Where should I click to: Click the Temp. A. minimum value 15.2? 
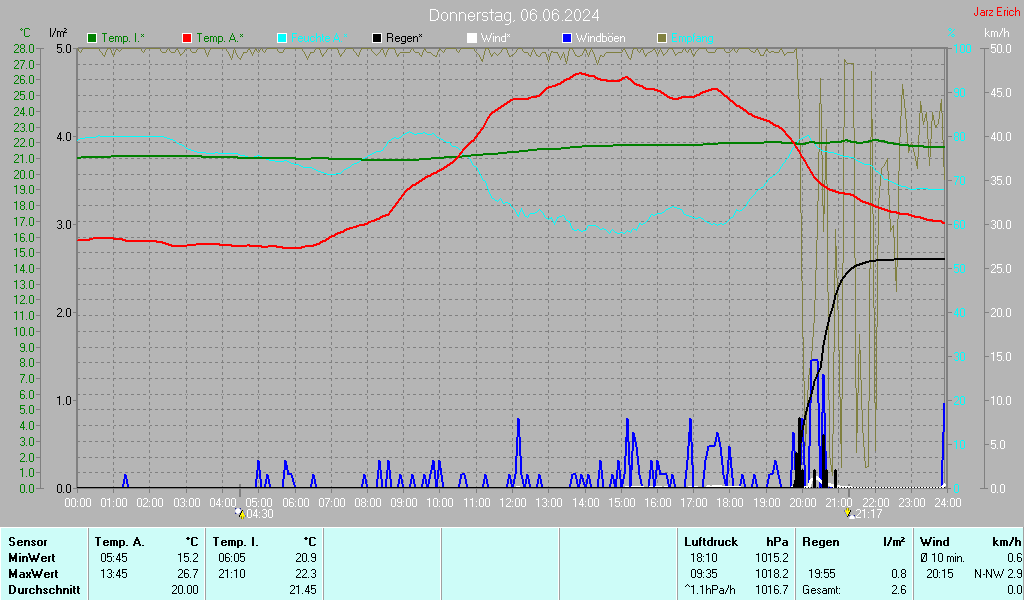click(x=187, y=558)
